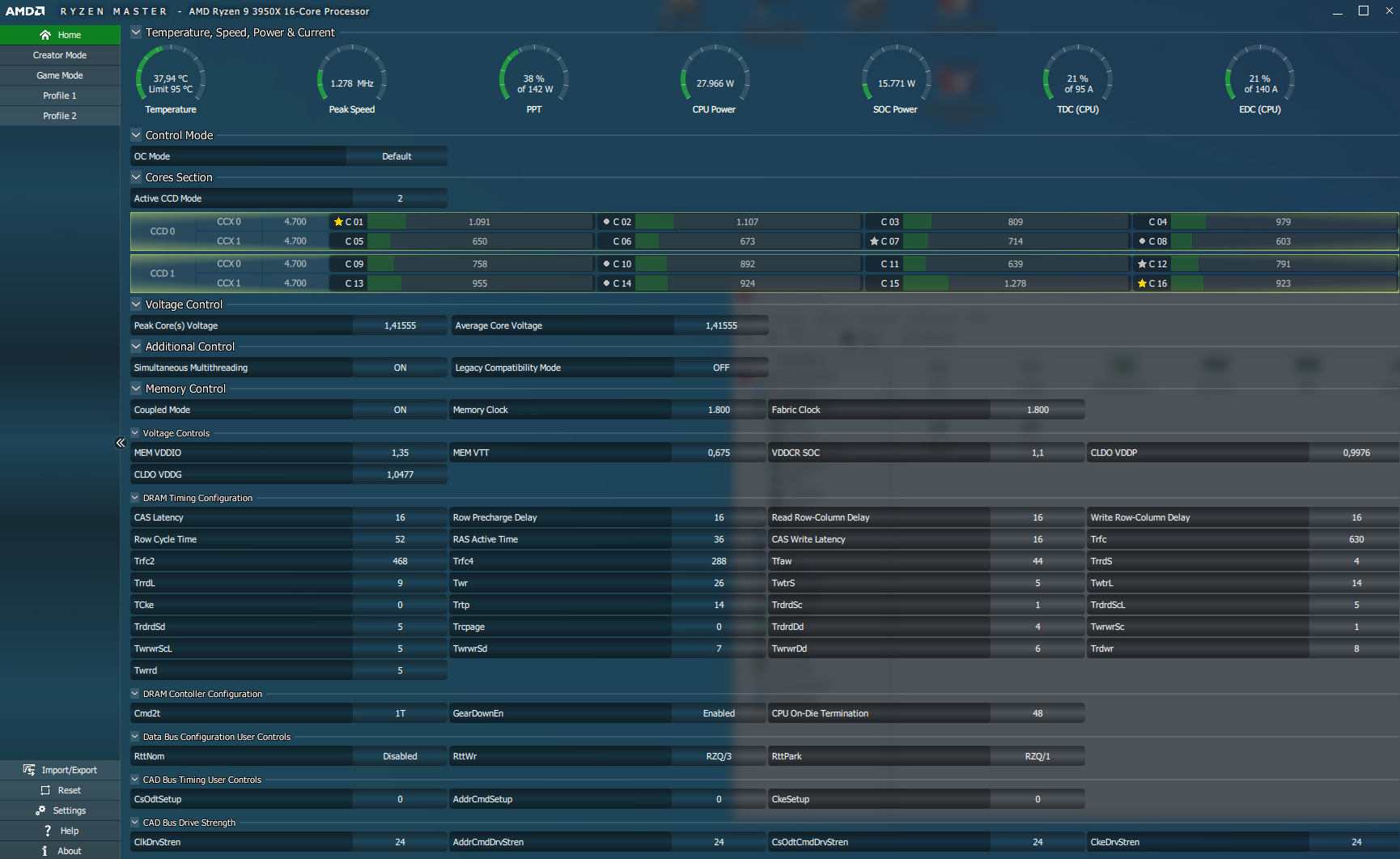Viewport: 1400px width, 859px height.
Task: Collapse the CAD Bus Drive Strength subsection
Action: pos(135,823)
